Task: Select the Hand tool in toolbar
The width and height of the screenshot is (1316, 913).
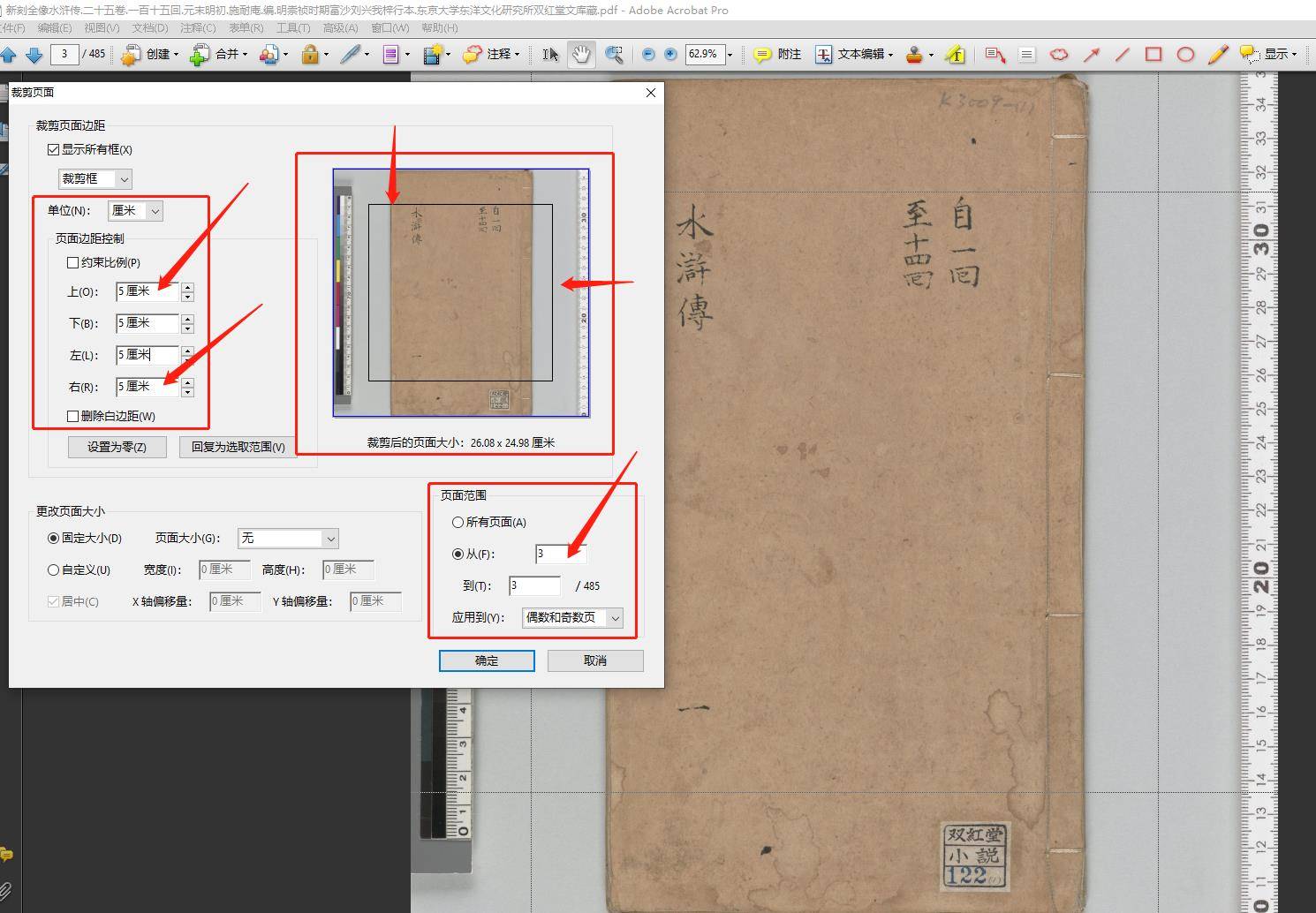Action: (580, 55)
